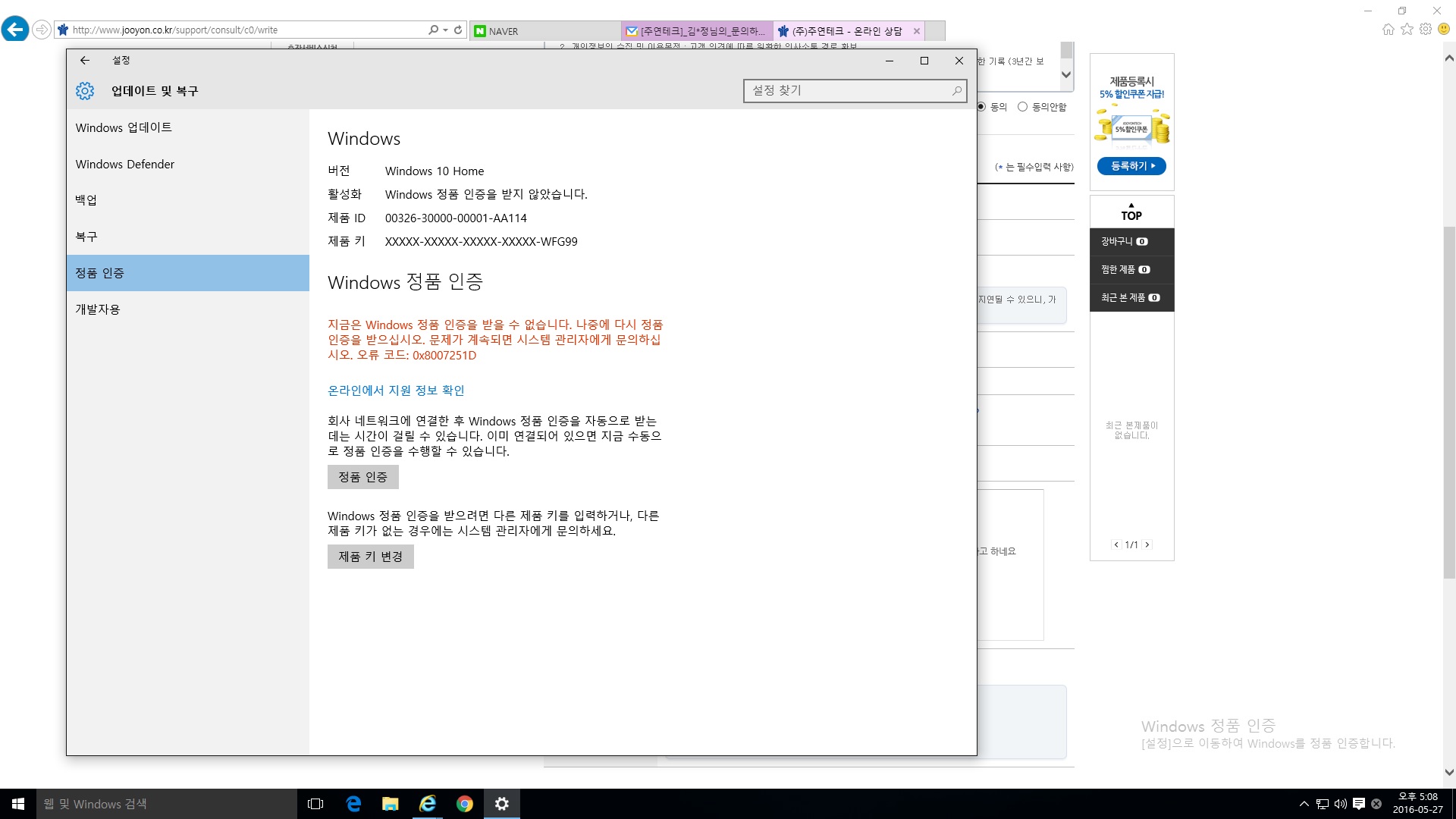Open the volume icon in system tray
The image size is (1456, 819).
coord(1341,804)
